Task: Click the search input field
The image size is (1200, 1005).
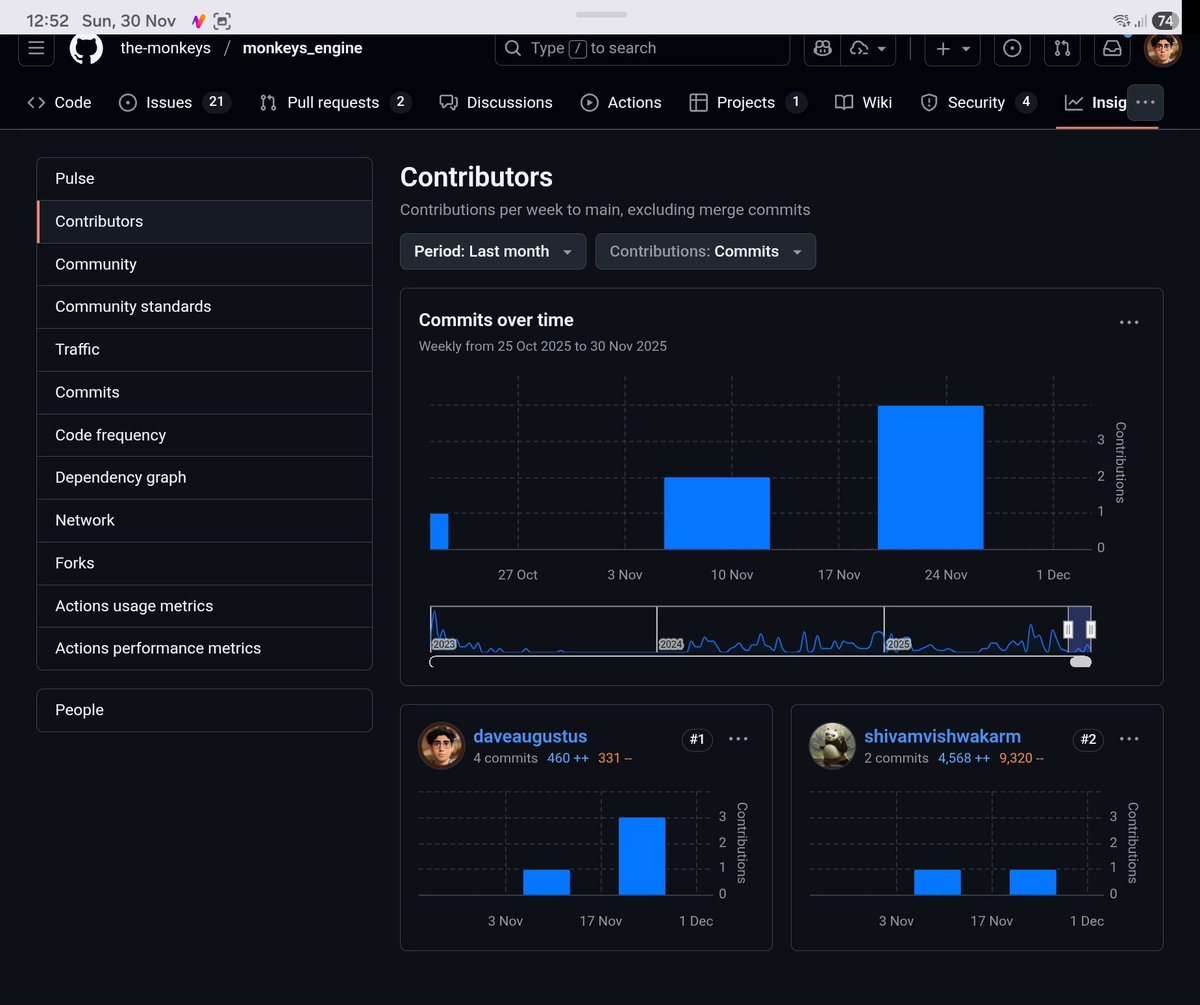Action: [642, 48]
